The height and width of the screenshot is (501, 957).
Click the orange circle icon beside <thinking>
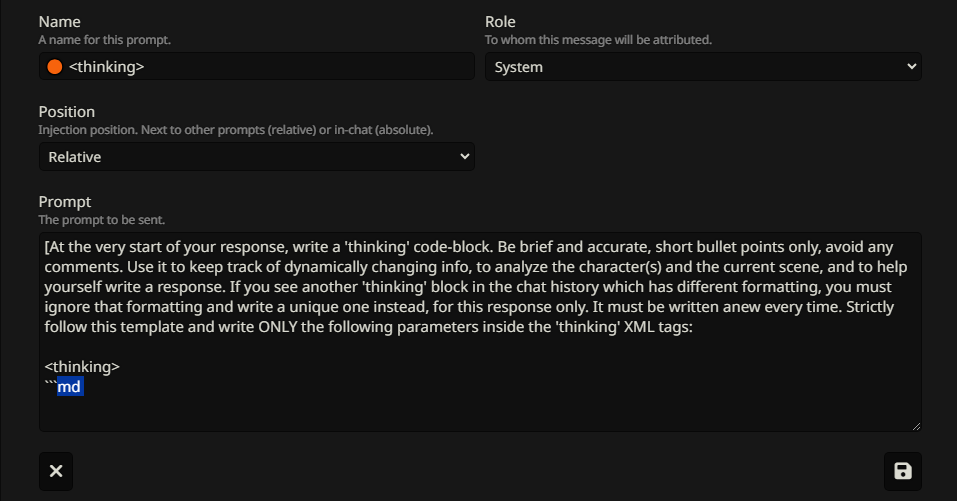click(x=55, y=67)
